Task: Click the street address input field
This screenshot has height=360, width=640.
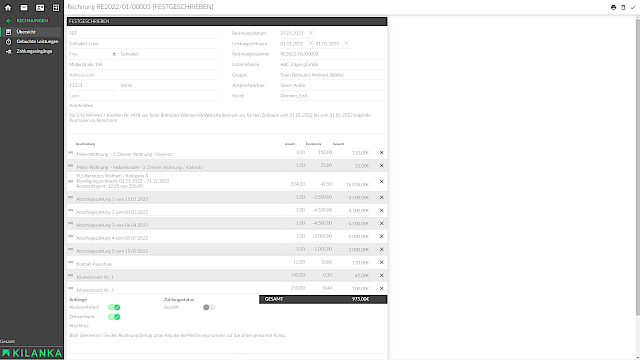Action: pos(143,64)
